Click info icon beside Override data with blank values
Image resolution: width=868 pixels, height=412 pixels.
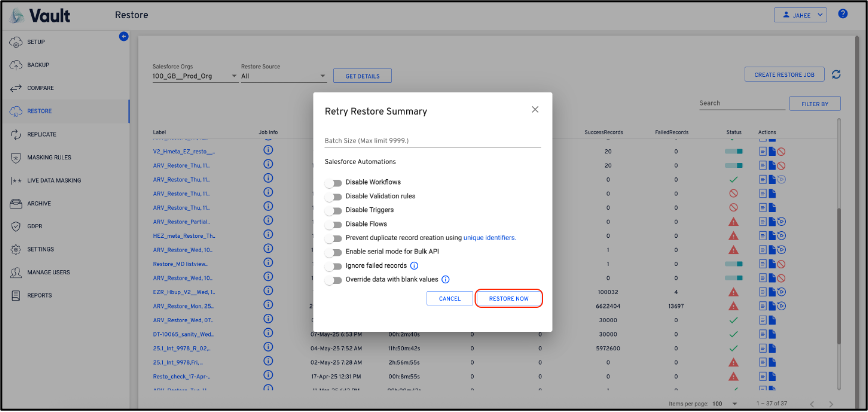tap(445, 280)
